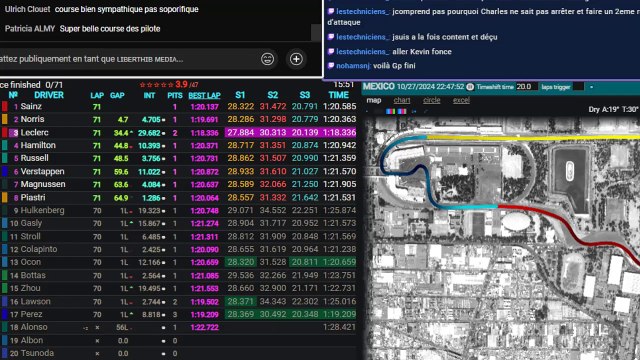The height and width of the screenshot is (360, 640).
Task: Select driver Tsunoda in standings
Action: click(x=37, y=353)
